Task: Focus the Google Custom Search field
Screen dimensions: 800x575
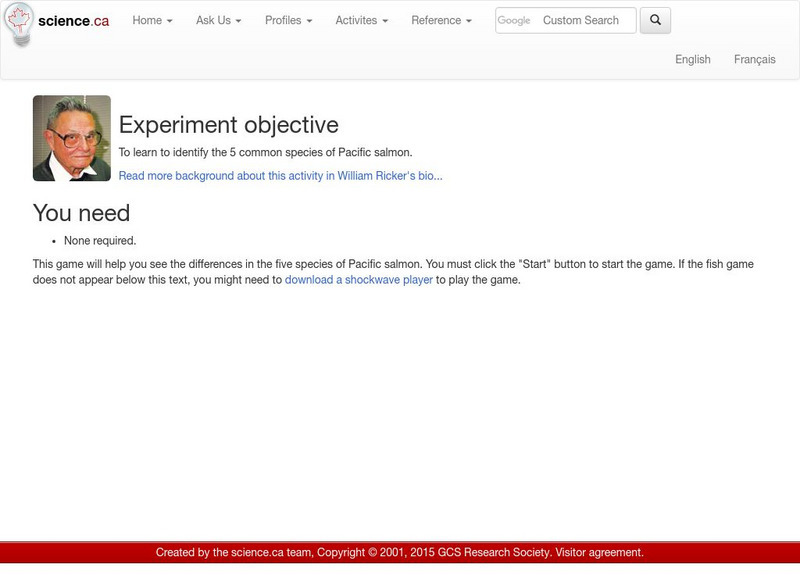Action: click(x=582, y=20)
